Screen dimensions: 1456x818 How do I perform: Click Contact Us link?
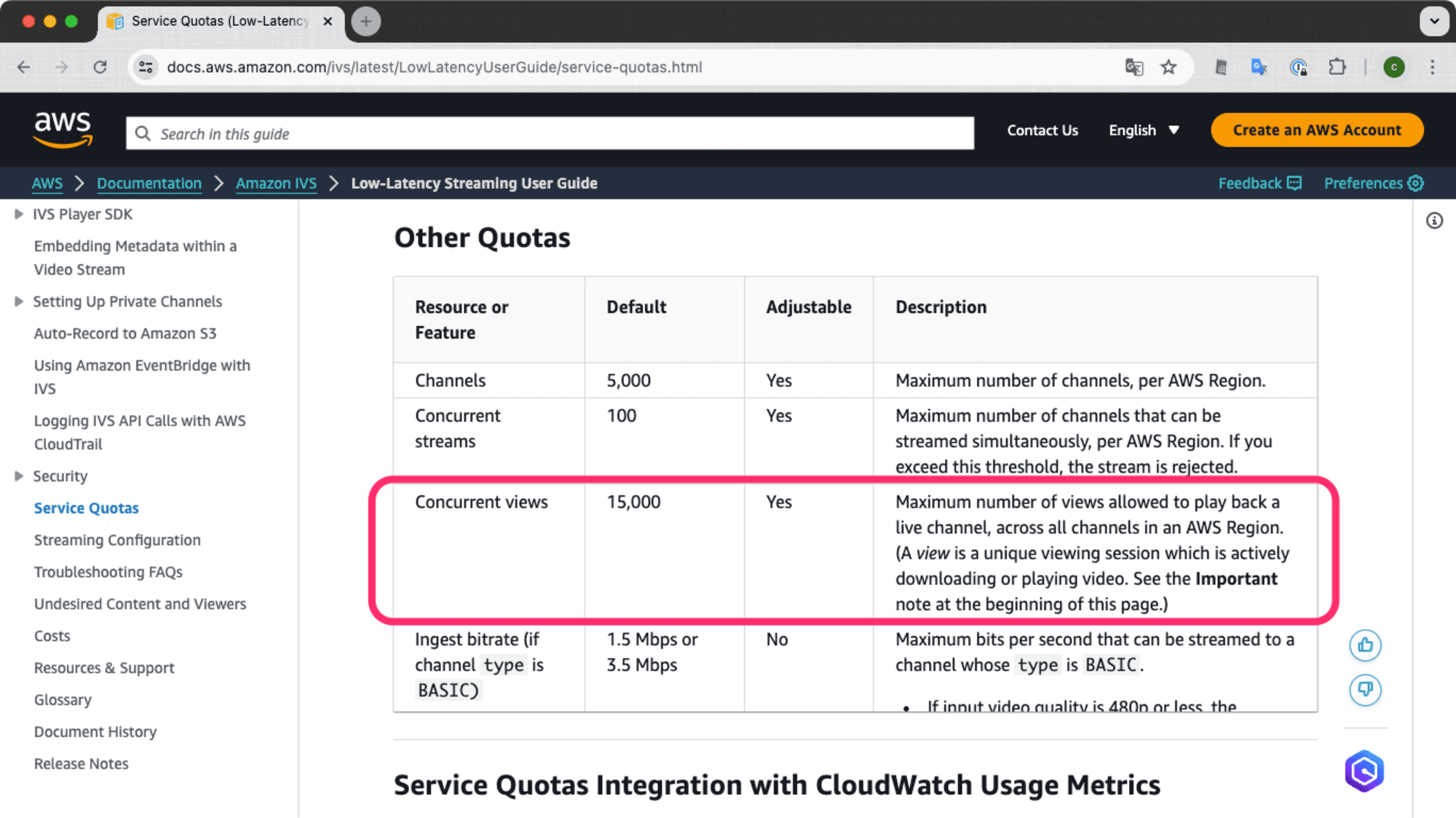pos(1042,130)
